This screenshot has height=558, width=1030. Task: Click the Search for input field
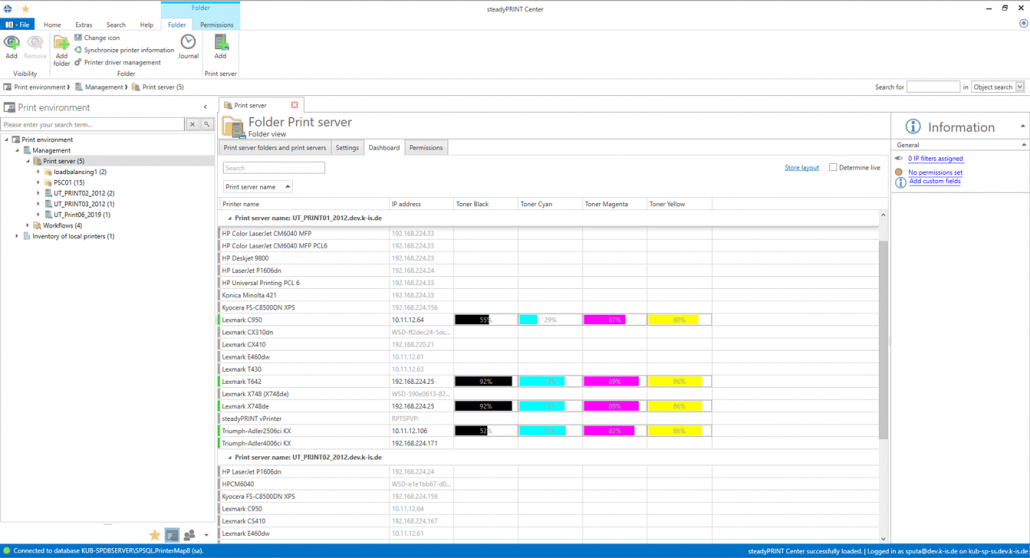point(933,87)
